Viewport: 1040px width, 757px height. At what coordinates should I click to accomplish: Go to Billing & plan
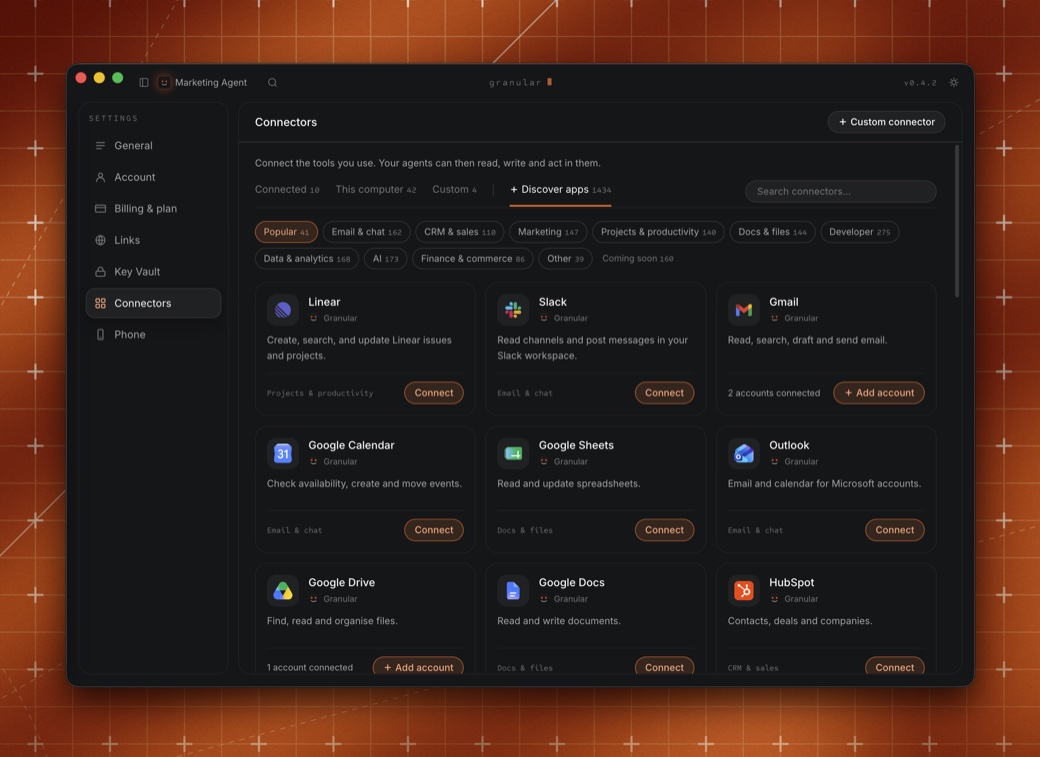coord(153,208)
